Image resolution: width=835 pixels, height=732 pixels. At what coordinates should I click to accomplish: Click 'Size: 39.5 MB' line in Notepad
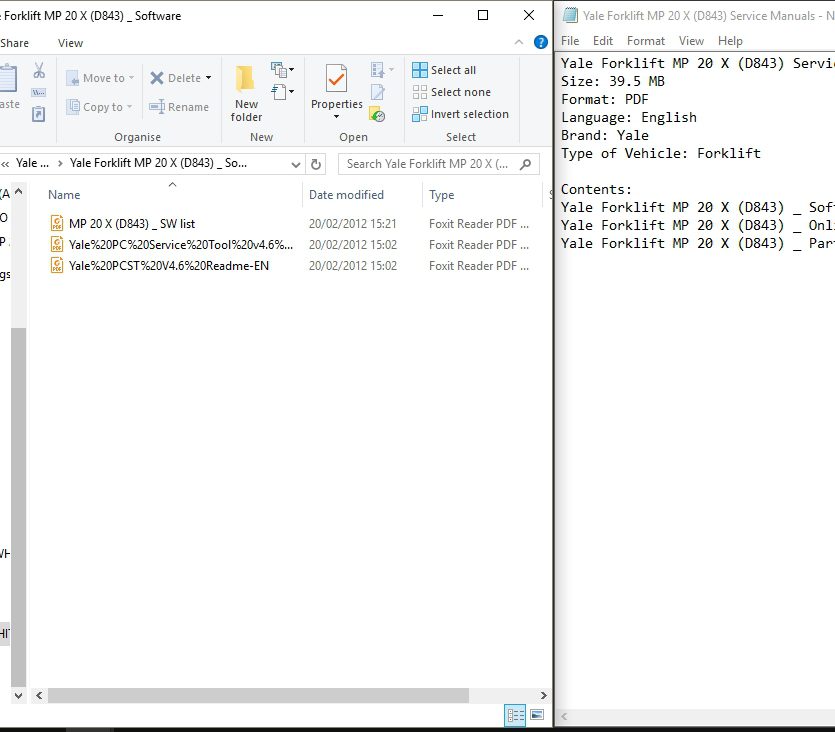pos(612,81)
